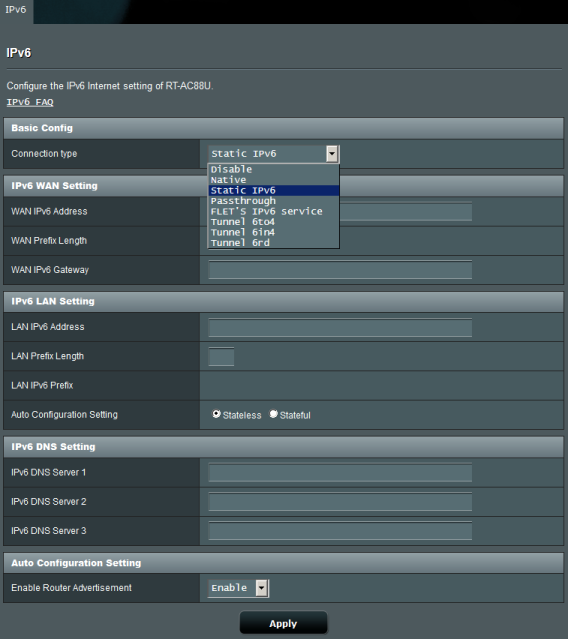Focus the LAN Prefix Length field
Viewport: 568px width, 639px height.
pyautogui.click(x=221, y=357)
